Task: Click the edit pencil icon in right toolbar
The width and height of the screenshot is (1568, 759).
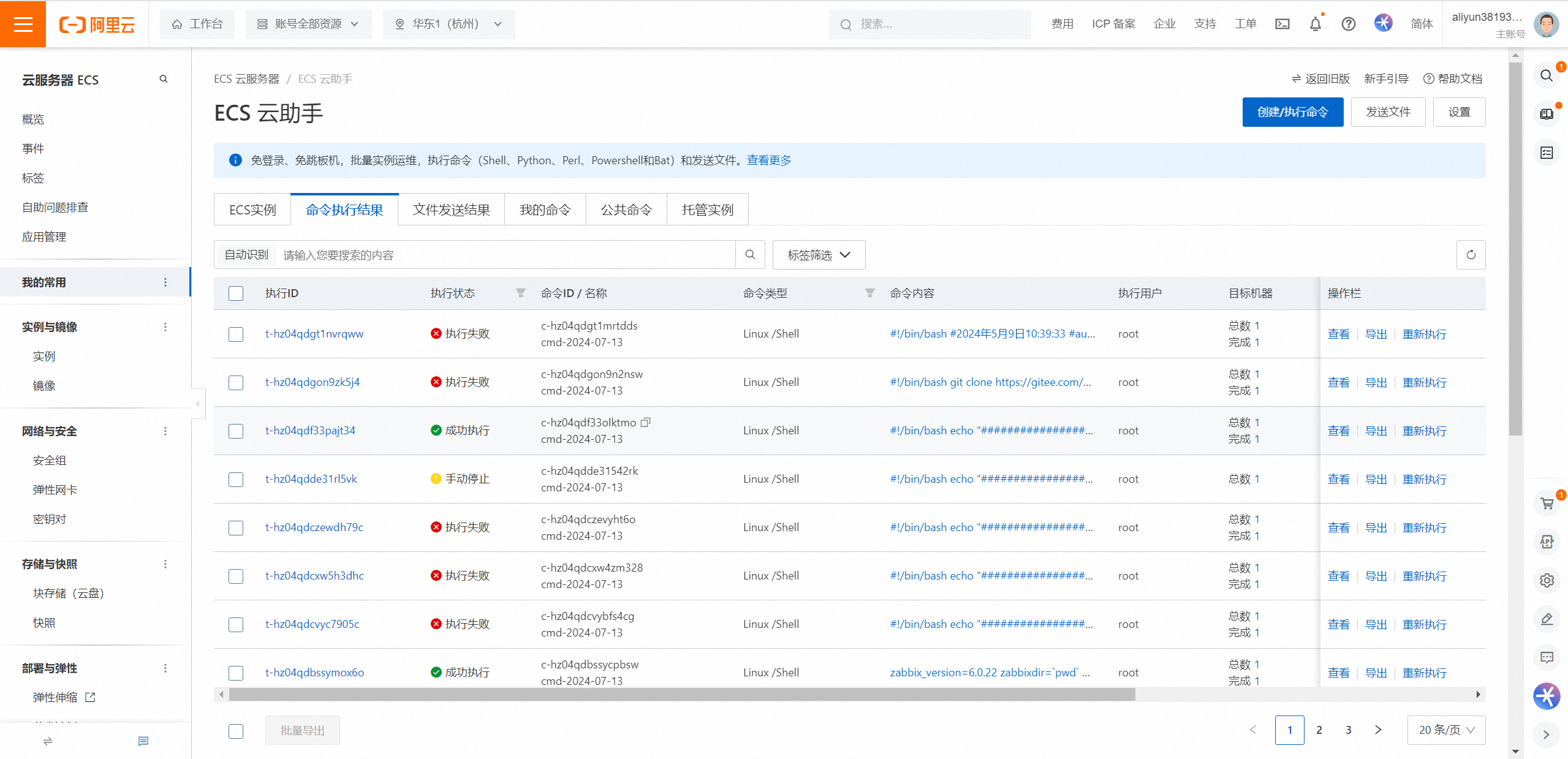Action: 1547,619
